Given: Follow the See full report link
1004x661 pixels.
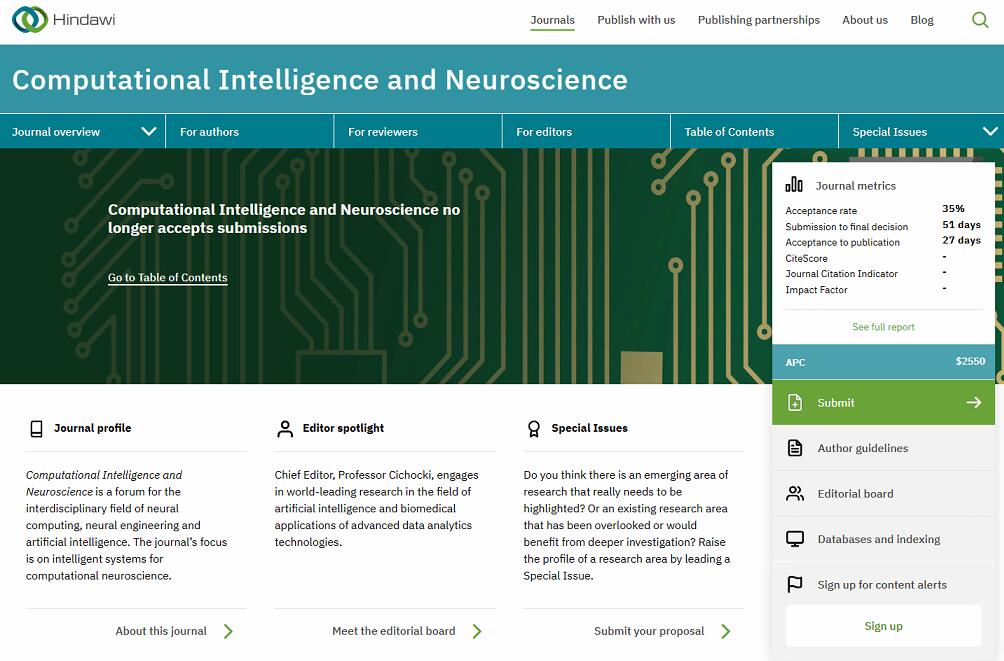Looking at the screenshot, I should (883, 327).
